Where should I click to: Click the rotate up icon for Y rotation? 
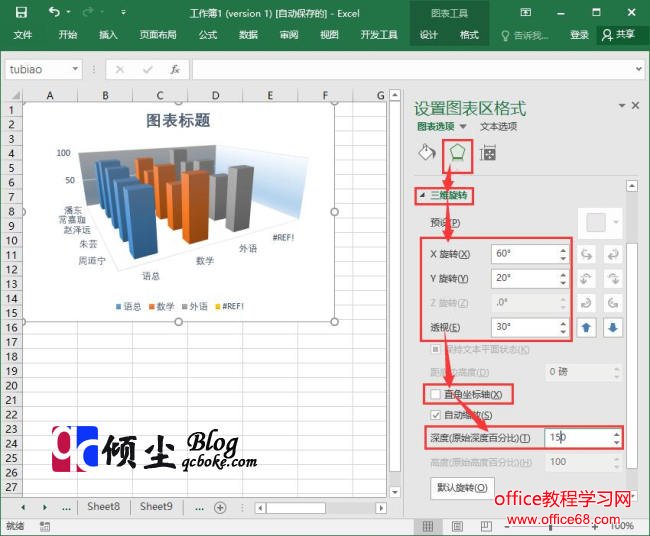[586, 279]
